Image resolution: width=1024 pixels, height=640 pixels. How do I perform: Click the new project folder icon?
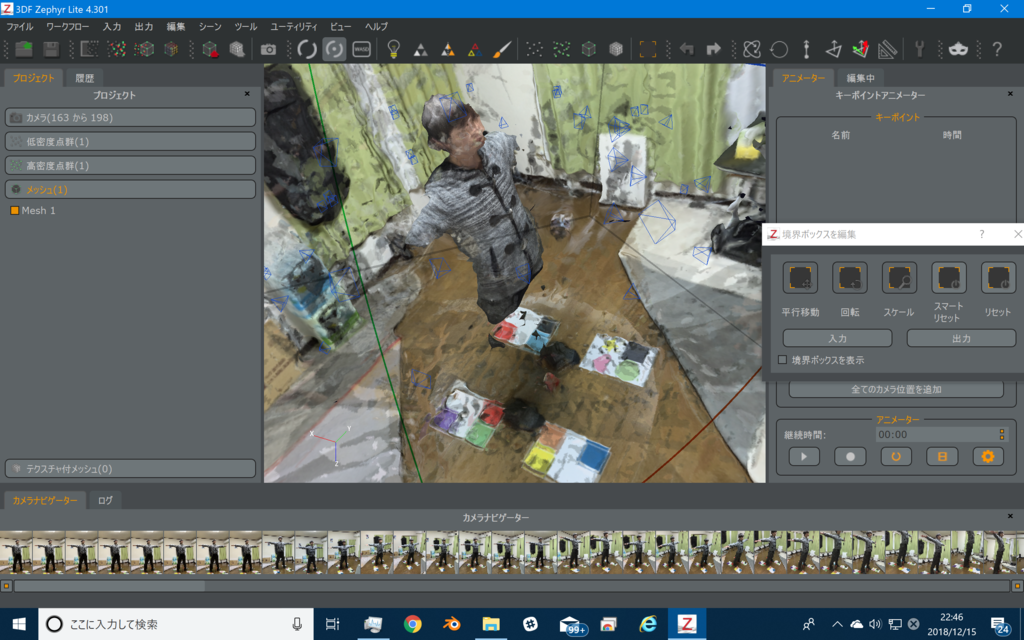24,49
